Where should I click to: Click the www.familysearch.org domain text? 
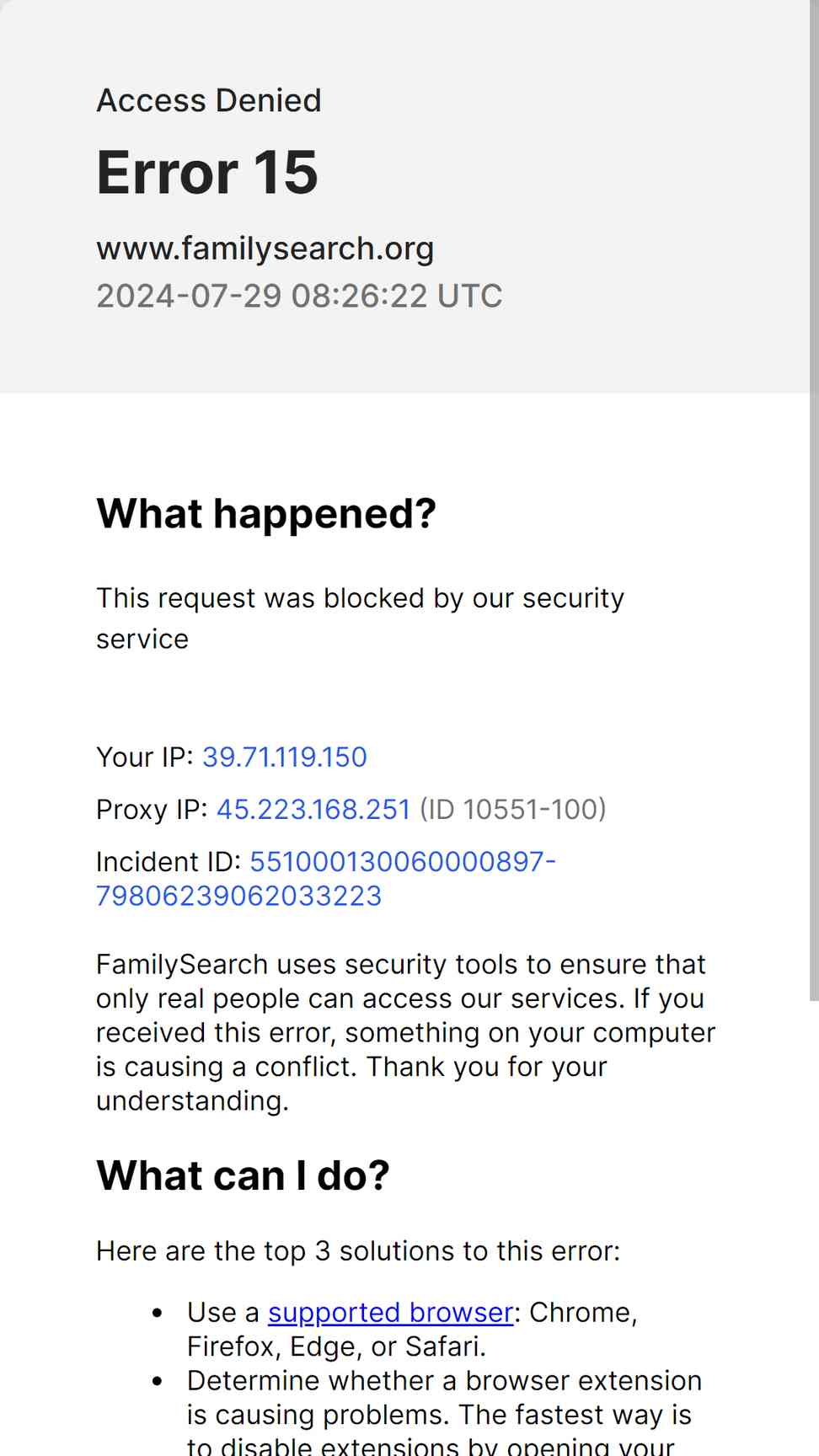(x=265, y=249)
